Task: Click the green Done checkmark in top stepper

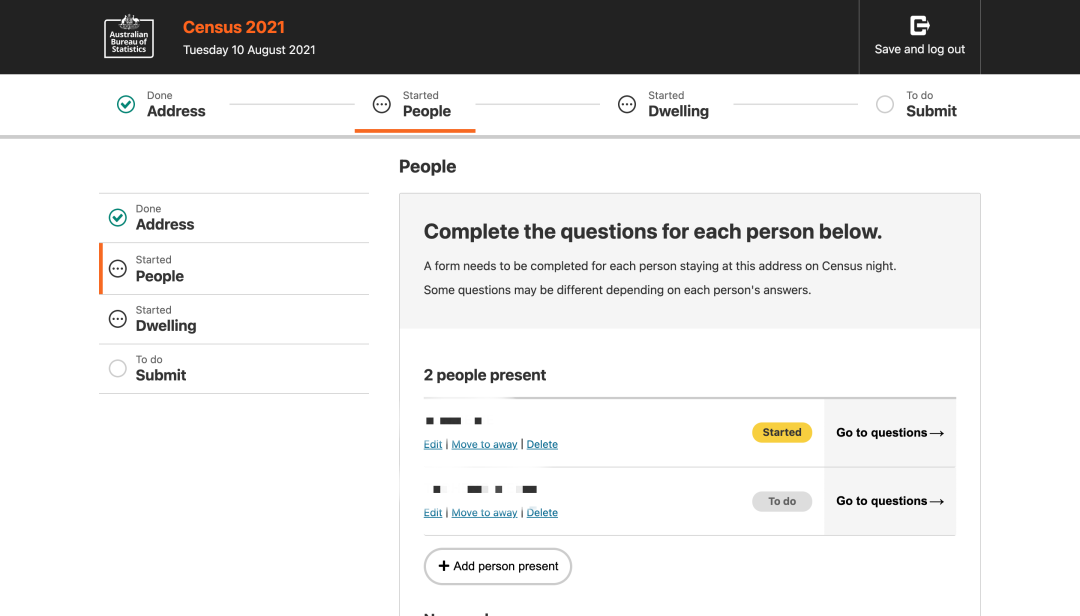Action: (x=126, y=104)
